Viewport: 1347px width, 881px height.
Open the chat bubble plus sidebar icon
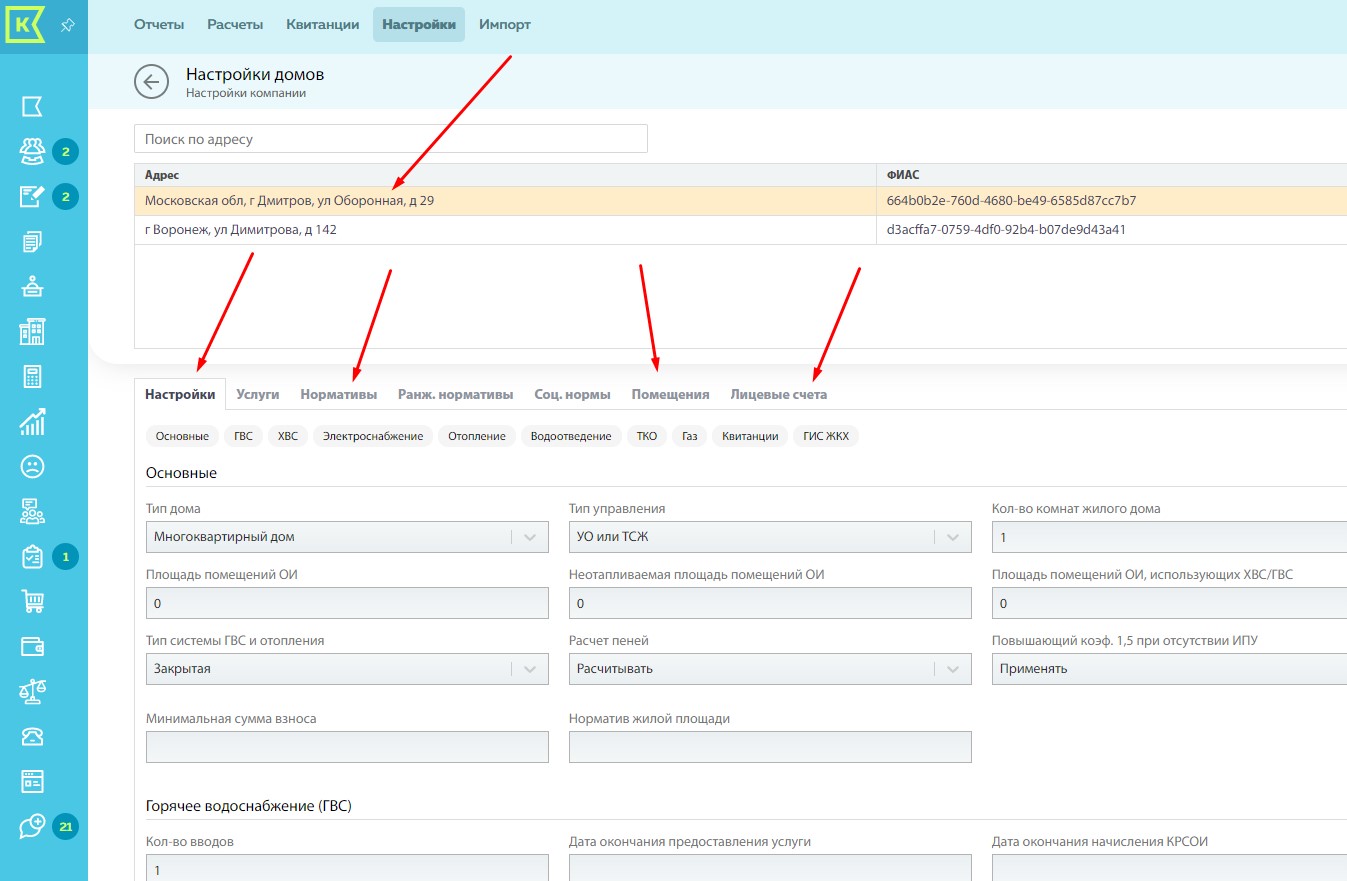point(32,826)
